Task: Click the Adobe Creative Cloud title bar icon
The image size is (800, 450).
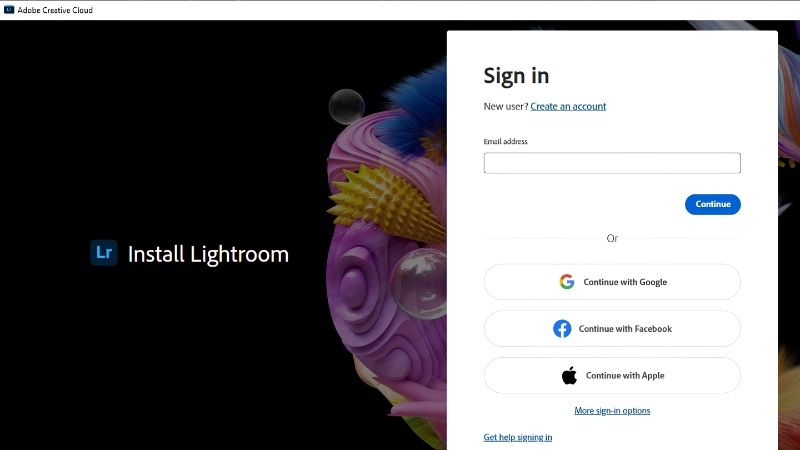Action: (9, 10)
